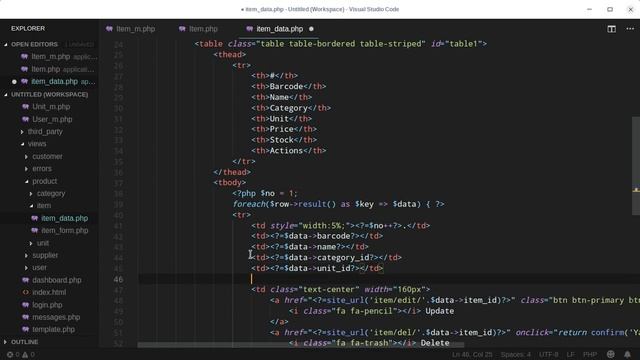Open index.html in the explorer
This screenshot has width=640, height=360.
[49, 292]
